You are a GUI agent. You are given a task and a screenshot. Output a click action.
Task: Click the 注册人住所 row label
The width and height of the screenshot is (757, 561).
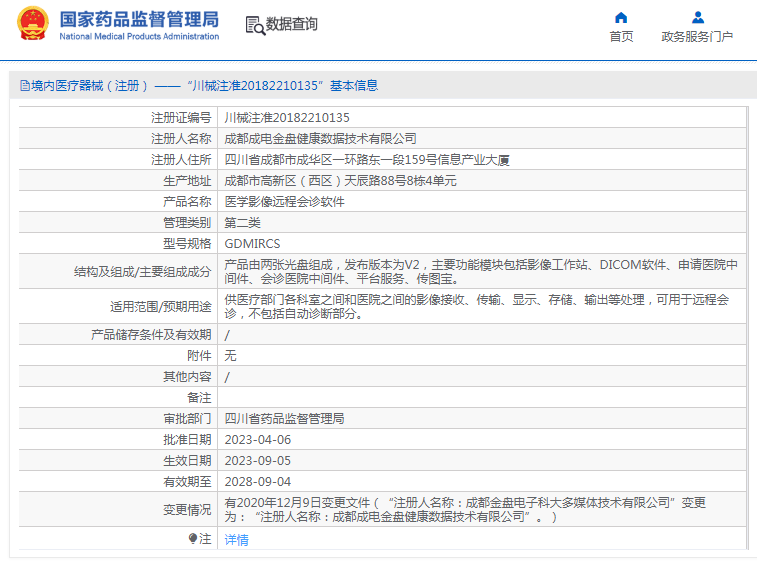[181, 160]
